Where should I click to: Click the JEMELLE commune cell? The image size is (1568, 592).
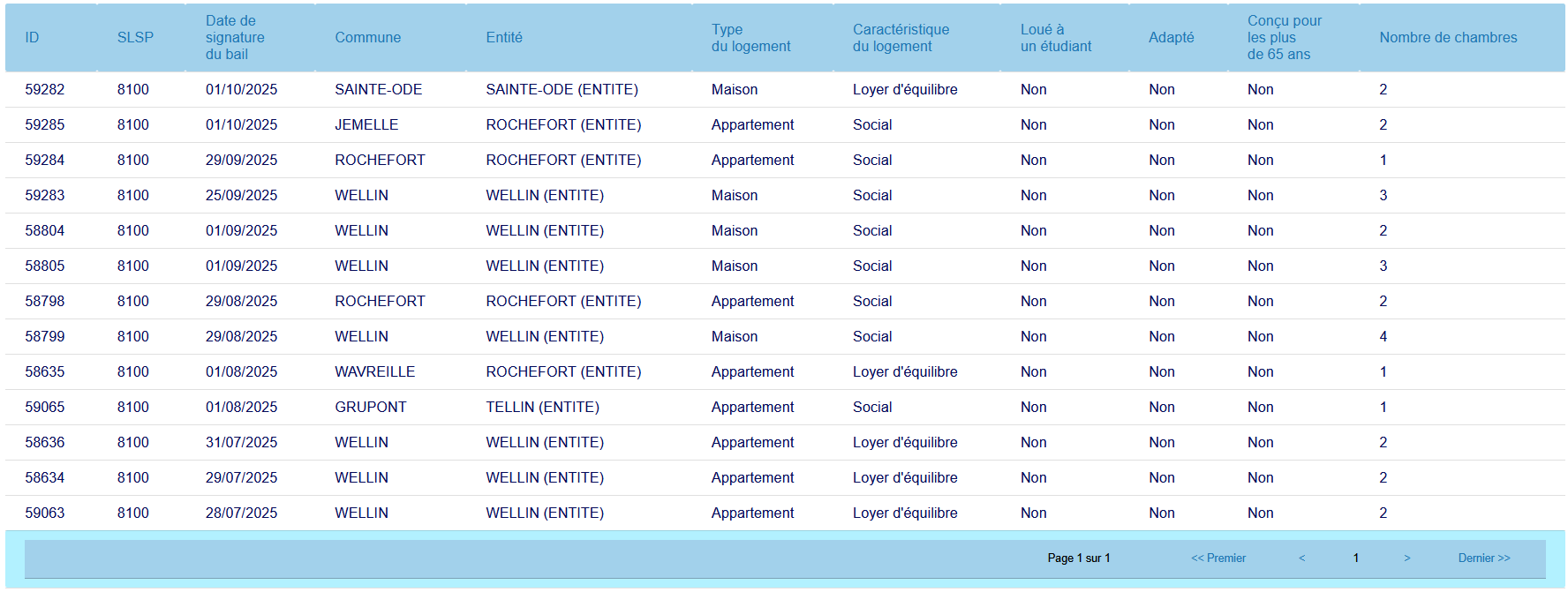(366, 124)
